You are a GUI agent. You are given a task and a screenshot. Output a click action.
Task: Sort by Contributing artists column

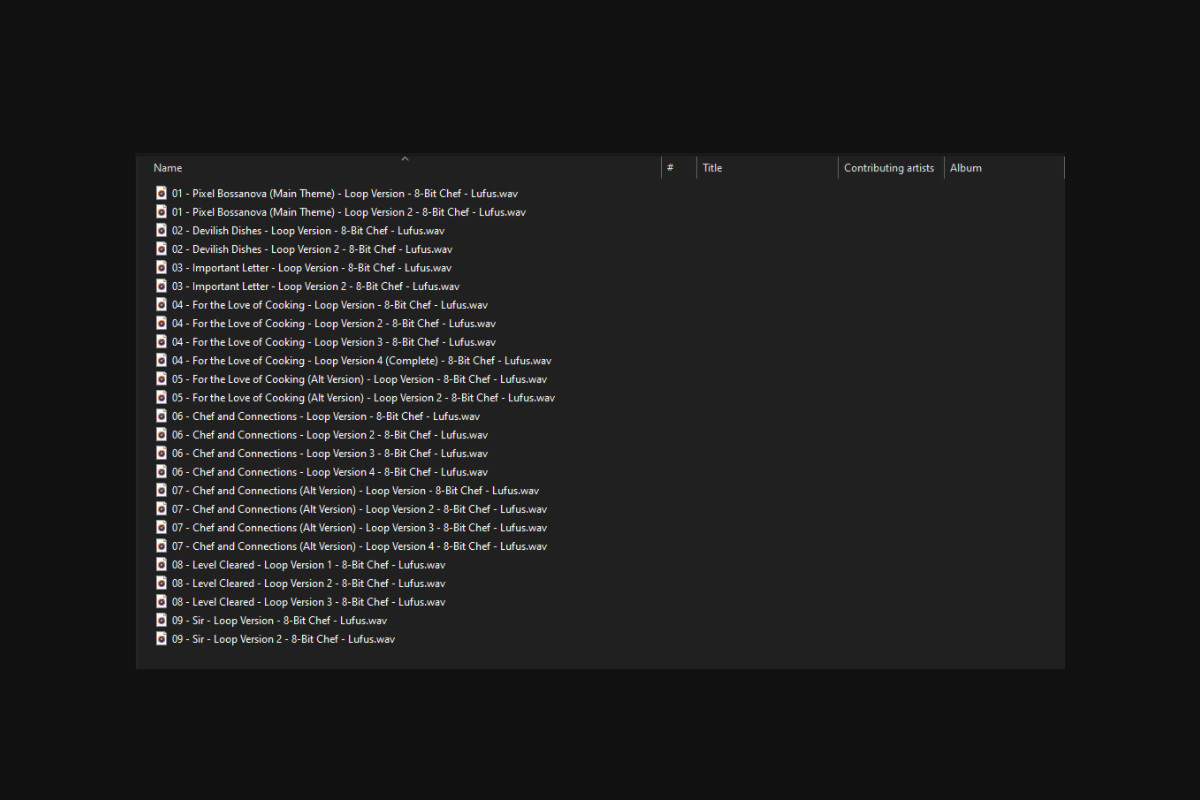[x=891, y=168]
